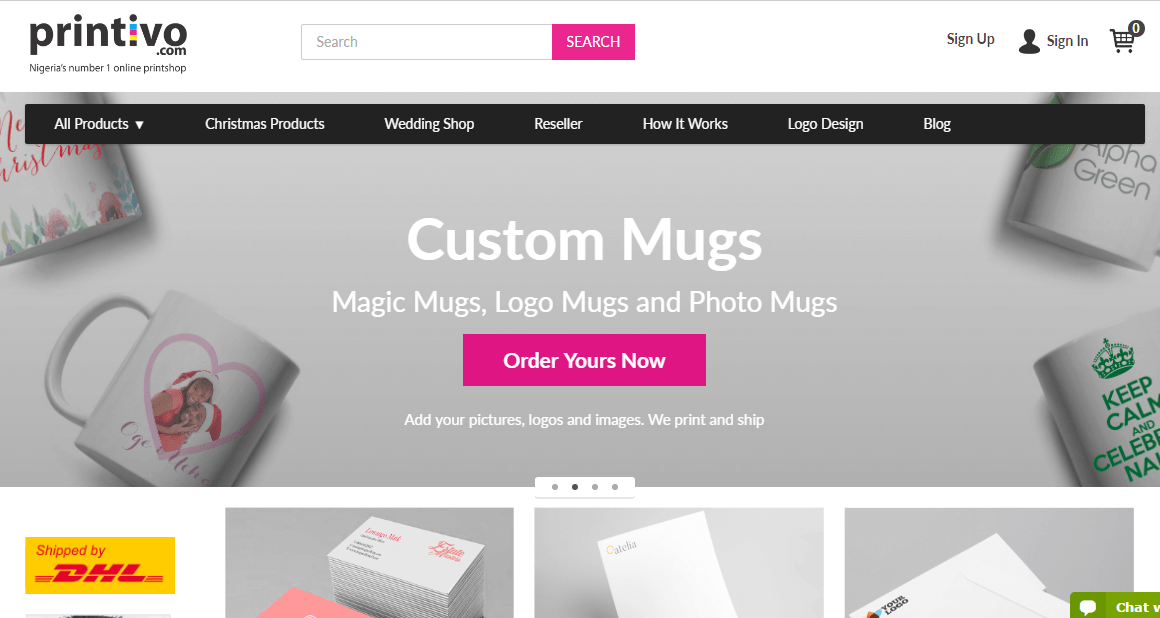The height and width of the screenshot is (618, 1160).
Task: Open the Reseller menu item
Action: point(559,124)
